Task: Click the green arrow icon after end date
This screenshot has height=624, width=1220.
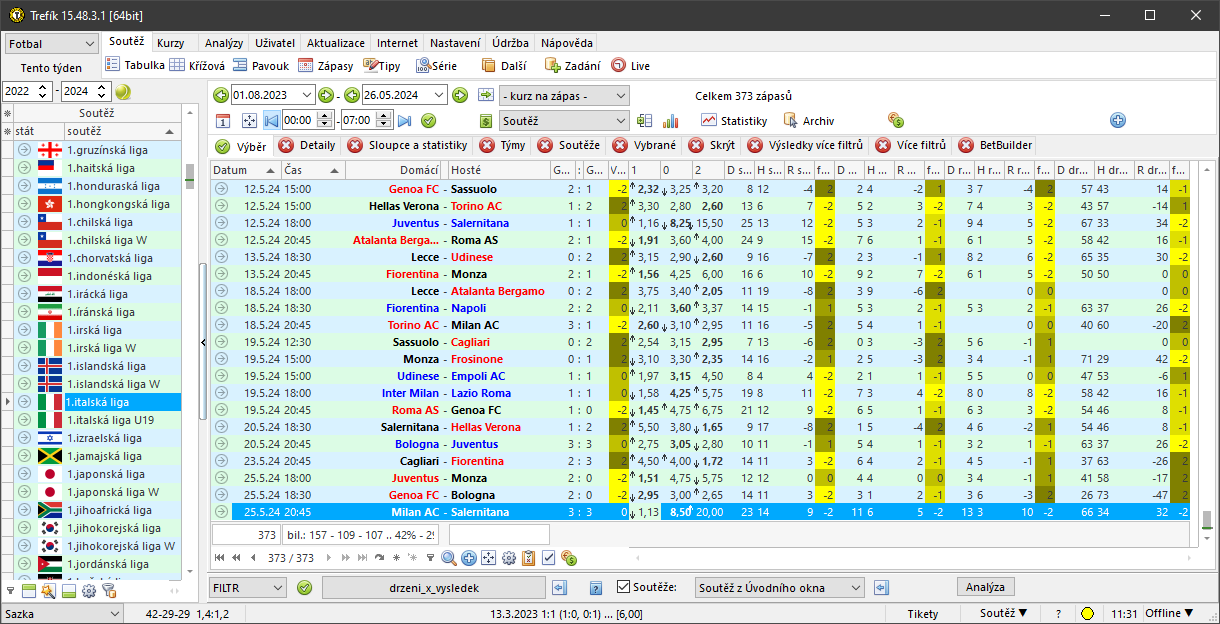Action: pos(460,96)
